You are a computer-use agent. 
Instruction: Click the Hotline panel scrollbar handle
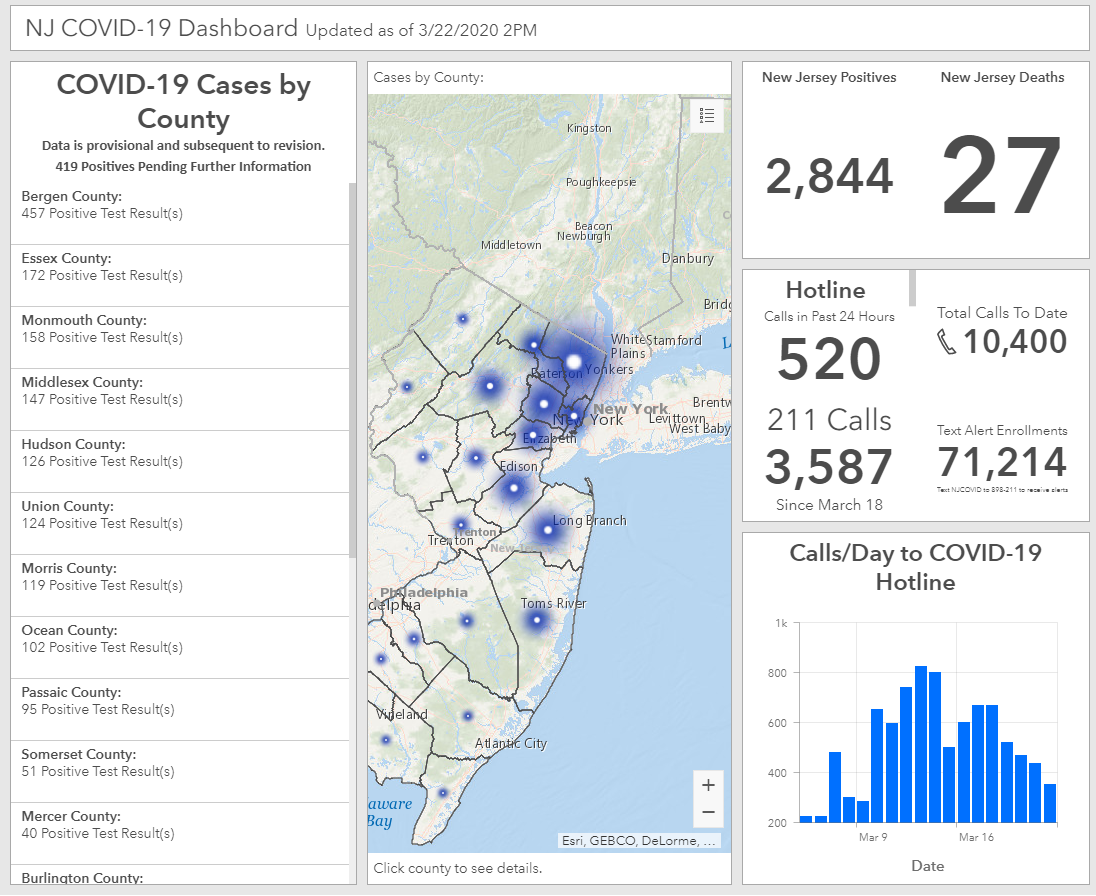click(912, 287)
